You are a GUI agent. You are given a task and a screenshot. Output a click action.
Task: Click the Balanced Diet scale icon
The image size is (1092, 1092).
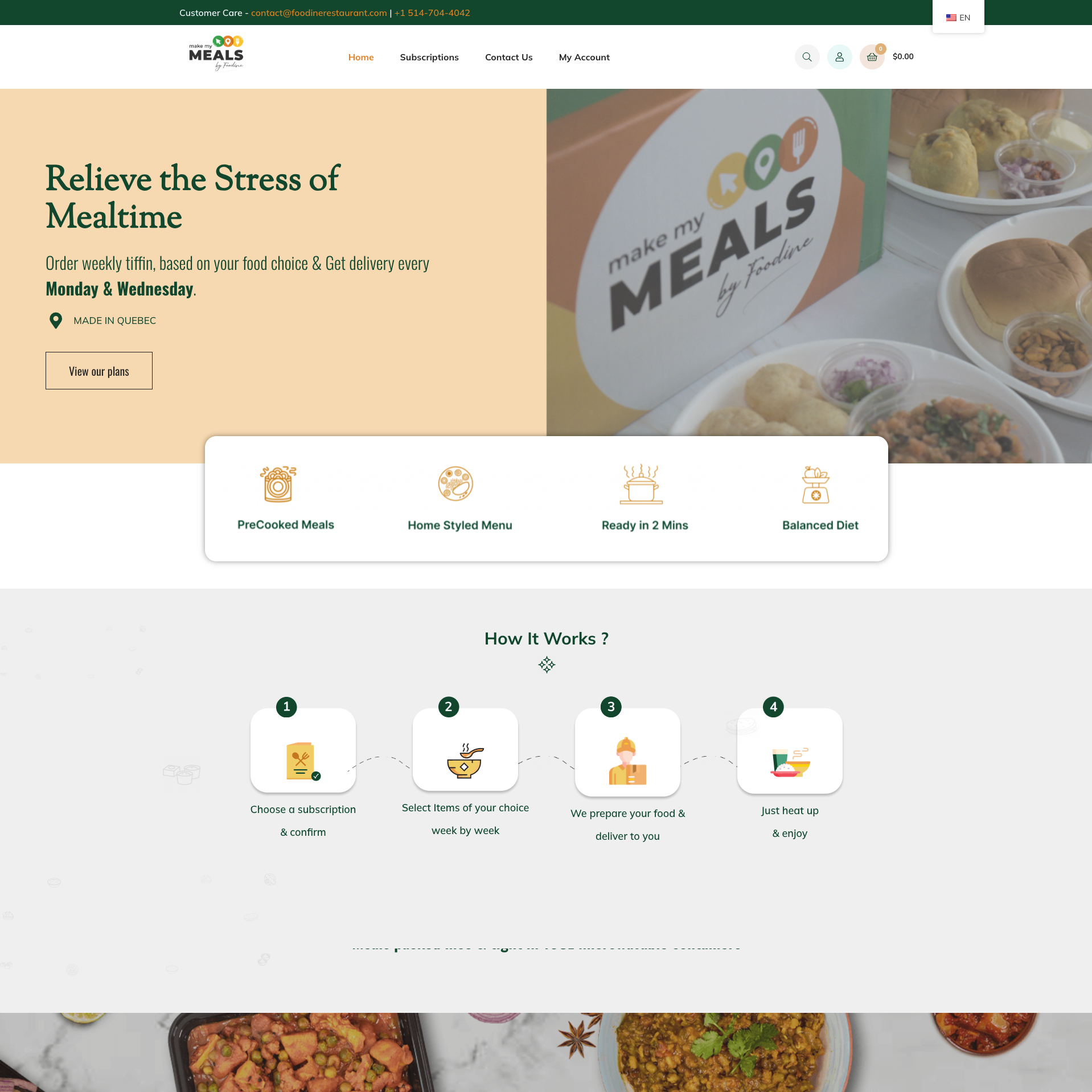tap(816, 485)
